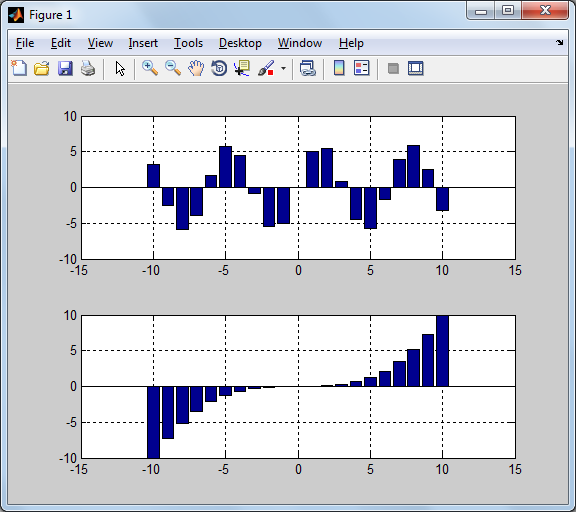576x512 pixels.
Task: Expand the toolbar dock arrow at top right
Action: pyautogui.click(x=559, y=43)
